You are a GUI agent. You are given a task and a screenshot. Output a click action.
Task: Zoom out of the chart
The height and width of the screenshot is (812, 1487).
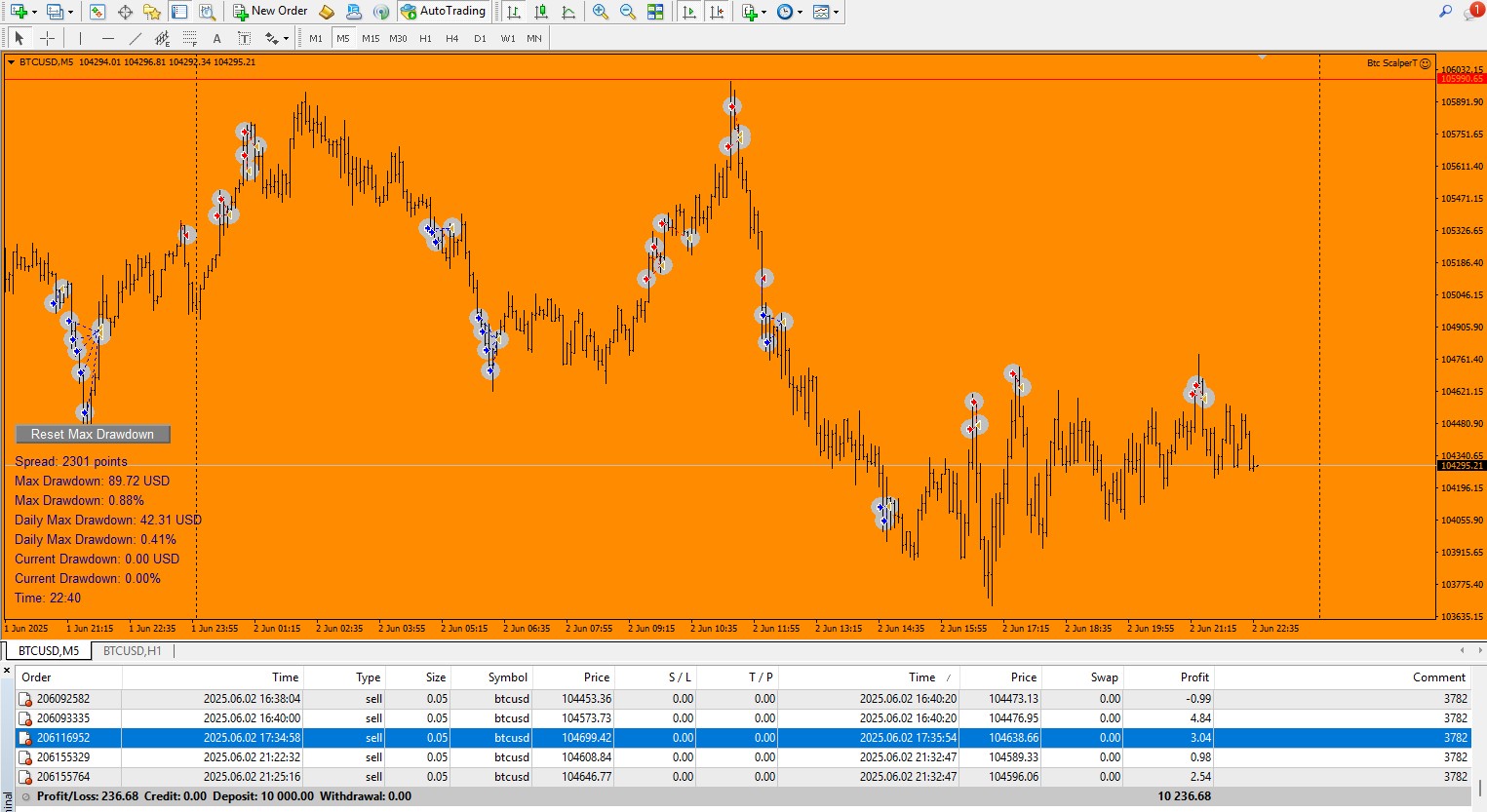point(628,12)
